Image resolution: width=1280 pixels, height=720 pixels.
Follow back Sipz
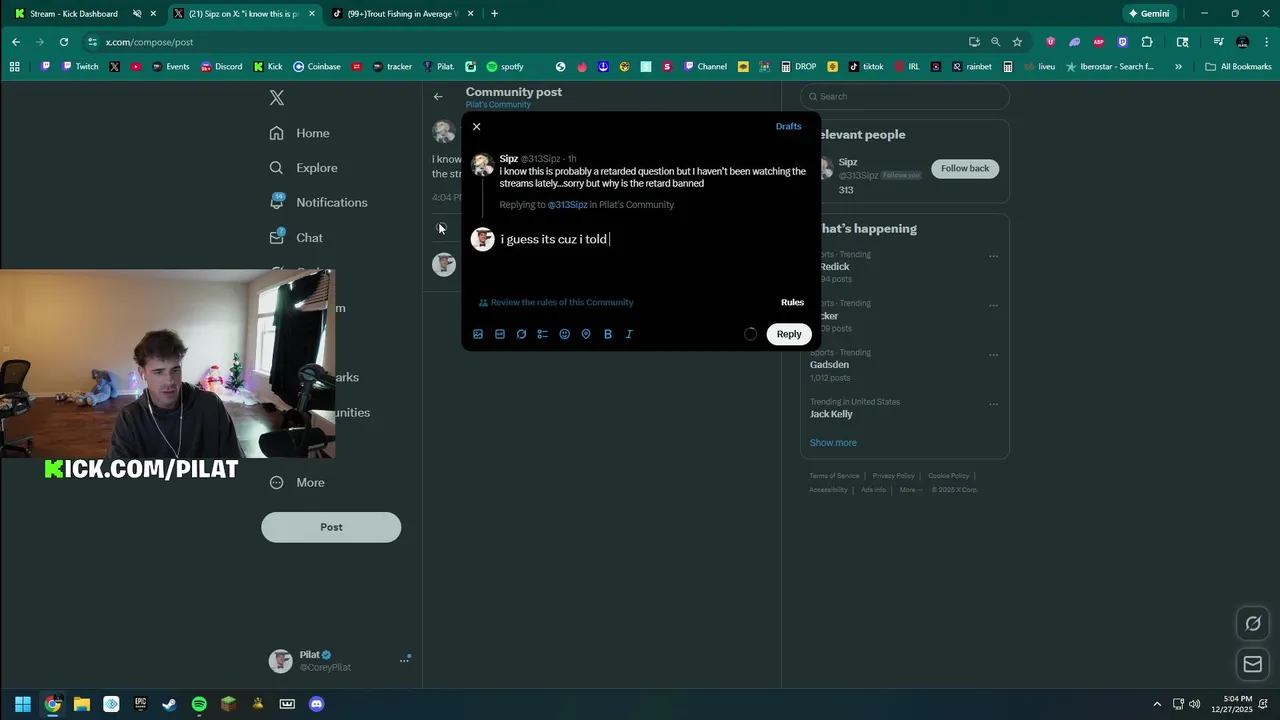[x=965, y=168]
